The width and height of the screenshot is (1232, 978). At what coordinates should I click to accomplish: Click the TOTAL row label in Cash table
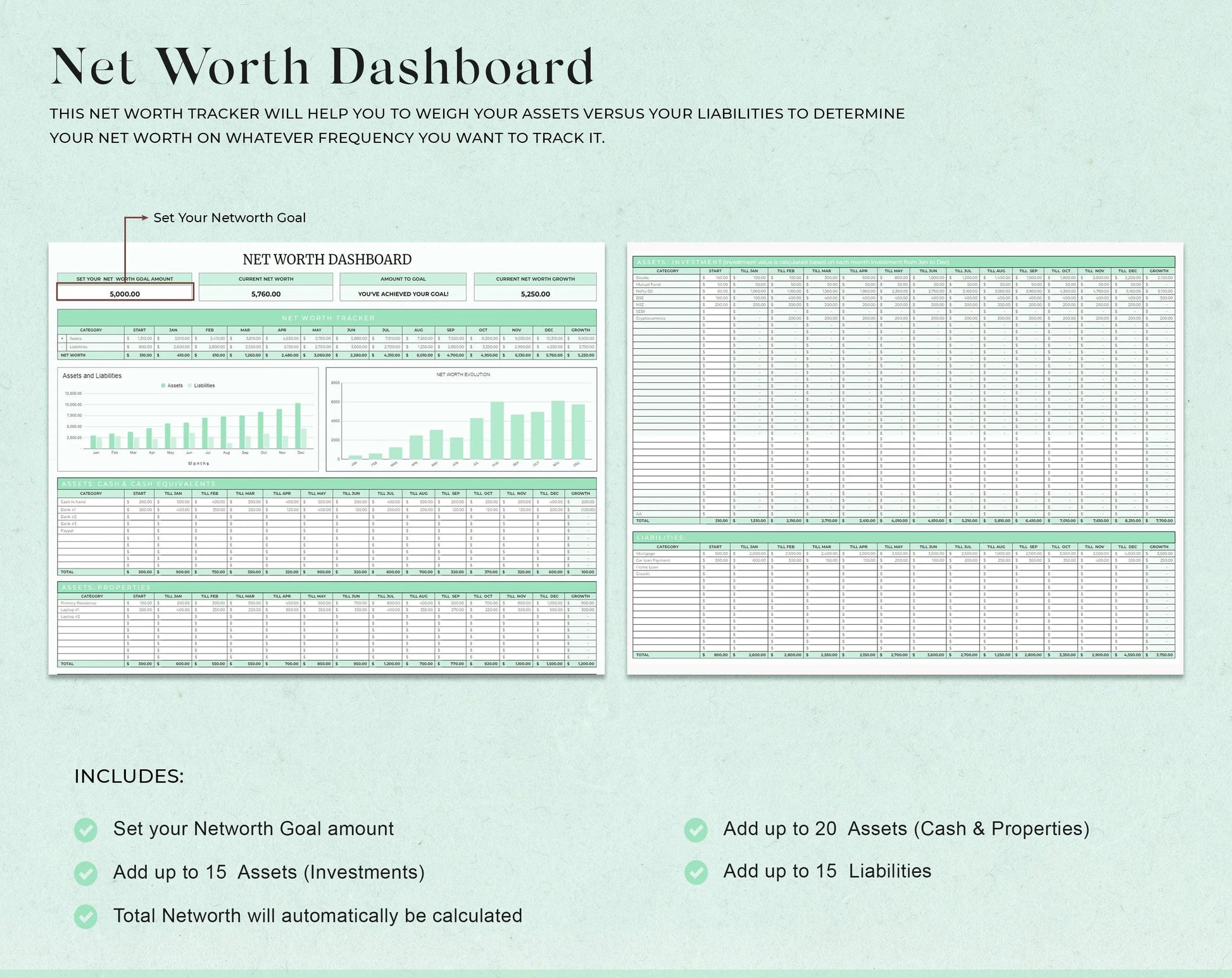tap(67, 572)
